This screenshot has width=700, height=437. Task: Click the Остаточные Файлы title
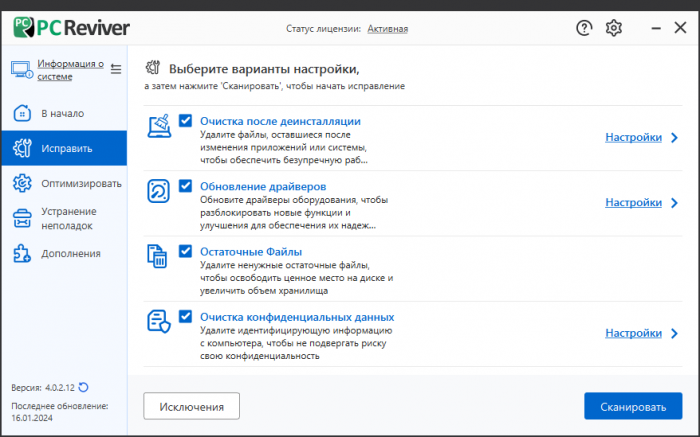[251, 251]
